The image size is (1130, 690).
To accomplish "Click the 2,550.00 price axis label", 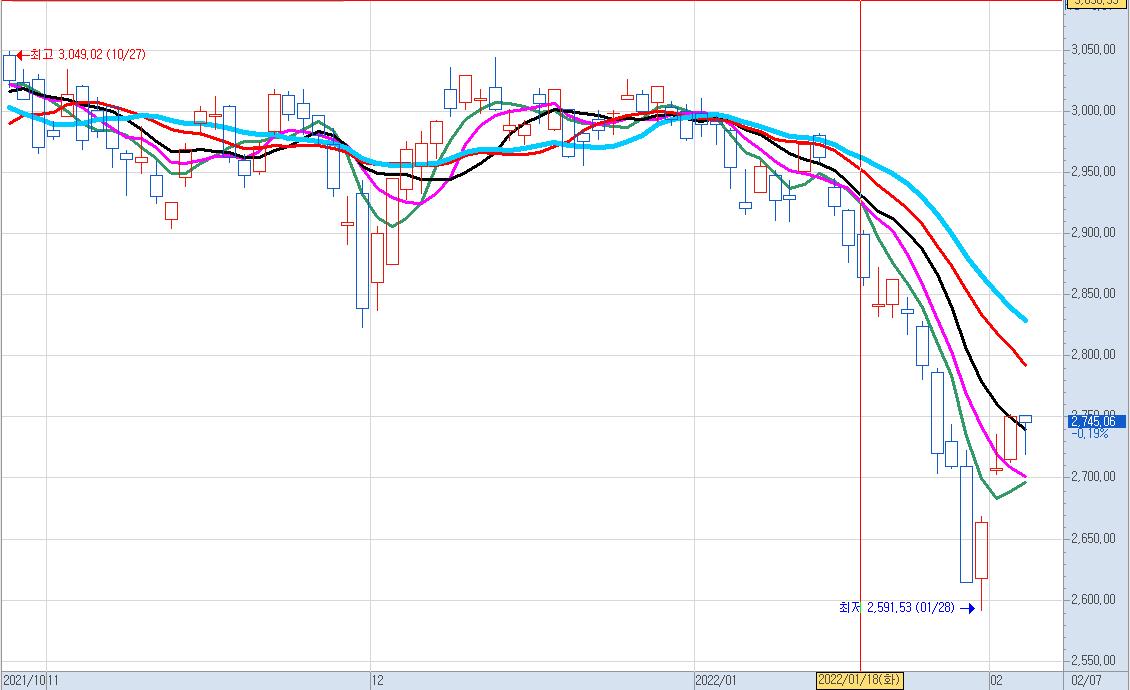I will [x=1093, y=660].
